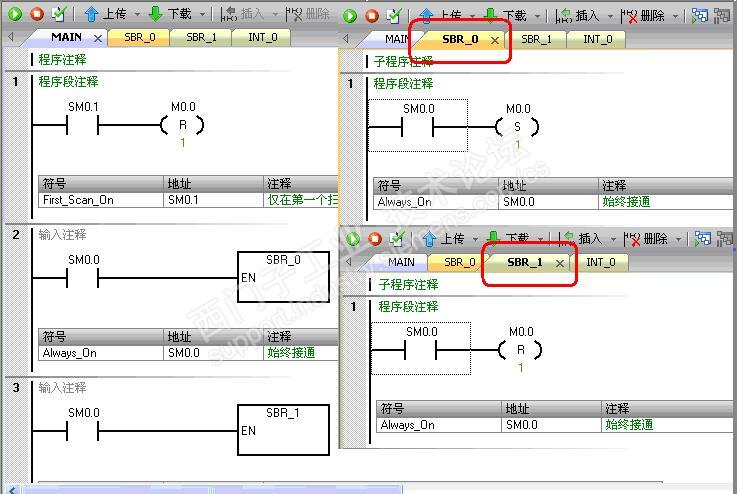Click the 输入注释 comment field of MAIN network 3
This screenshot has width=737, height=494.
62,388
